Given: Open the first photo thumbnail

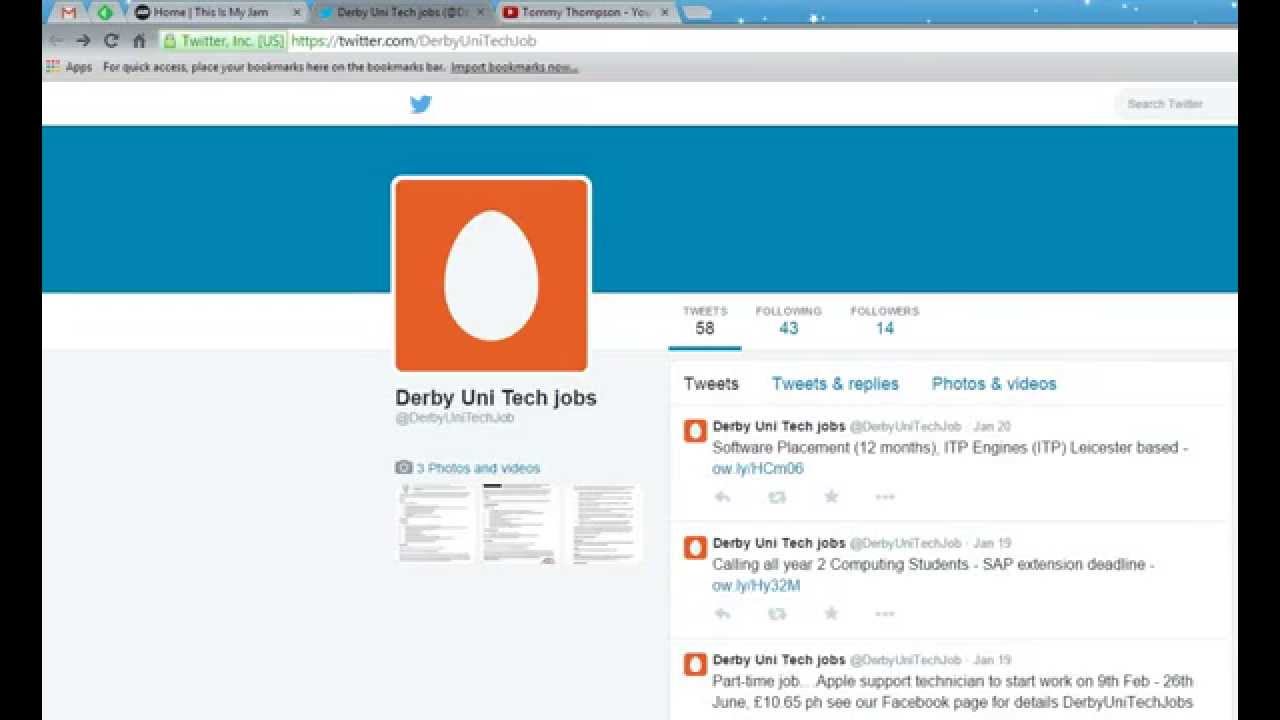Looking at the screenshot, I should coord(435,524).
